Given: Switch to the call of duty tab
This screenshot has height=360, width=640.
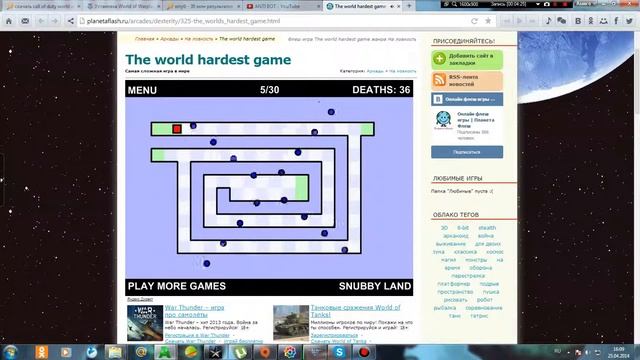Looking at the screenshot, I should [43, 6].
